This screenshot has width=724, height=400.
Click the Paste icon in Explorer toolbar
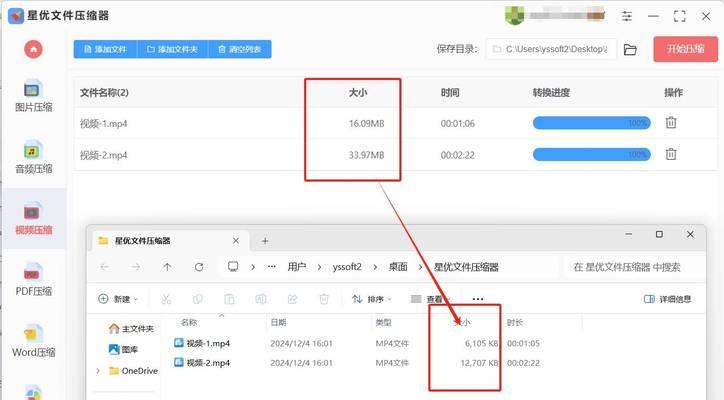229,299
